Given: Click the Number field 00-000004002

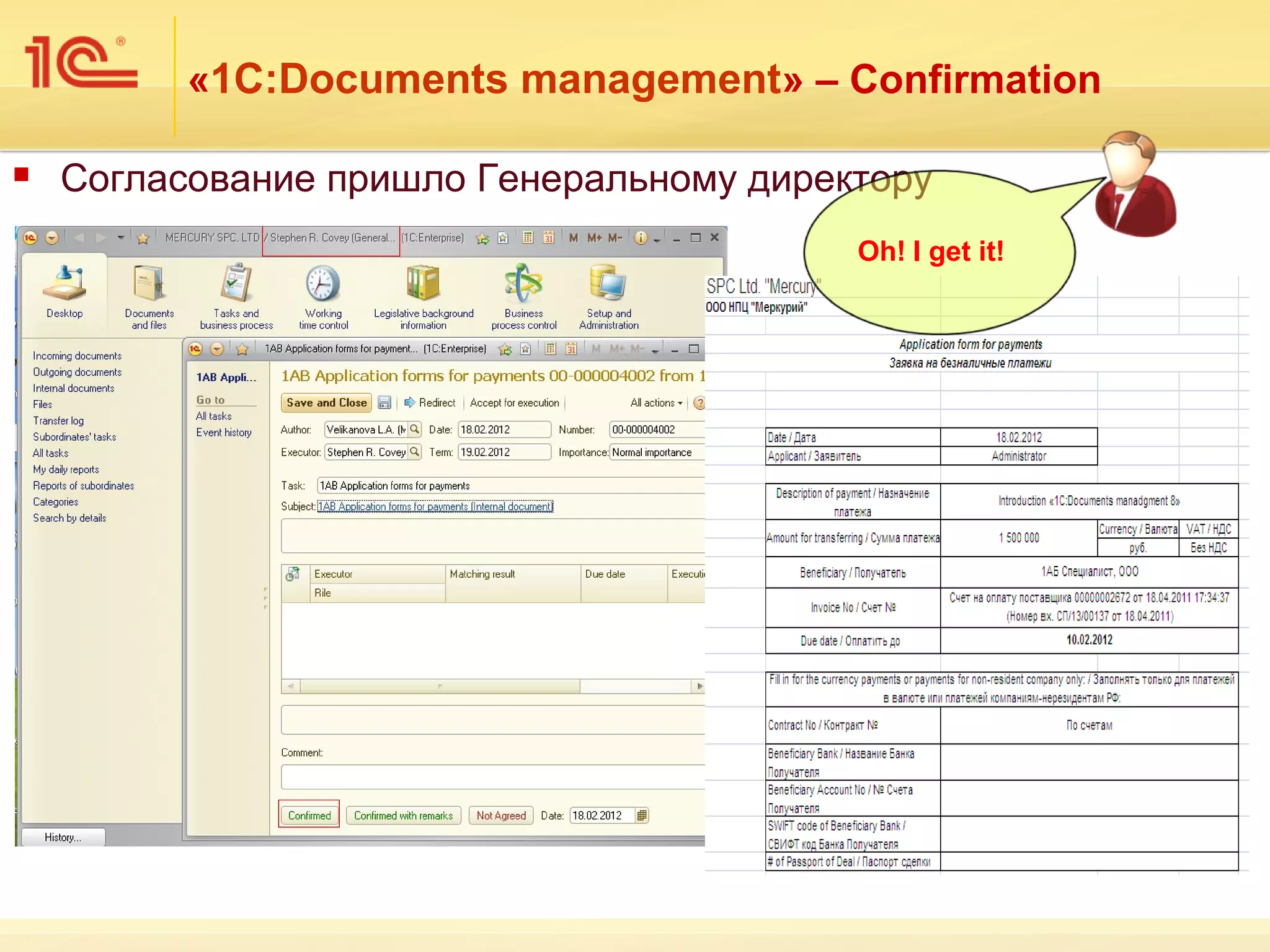Looking at the screenshot, I should coord(657,430).
